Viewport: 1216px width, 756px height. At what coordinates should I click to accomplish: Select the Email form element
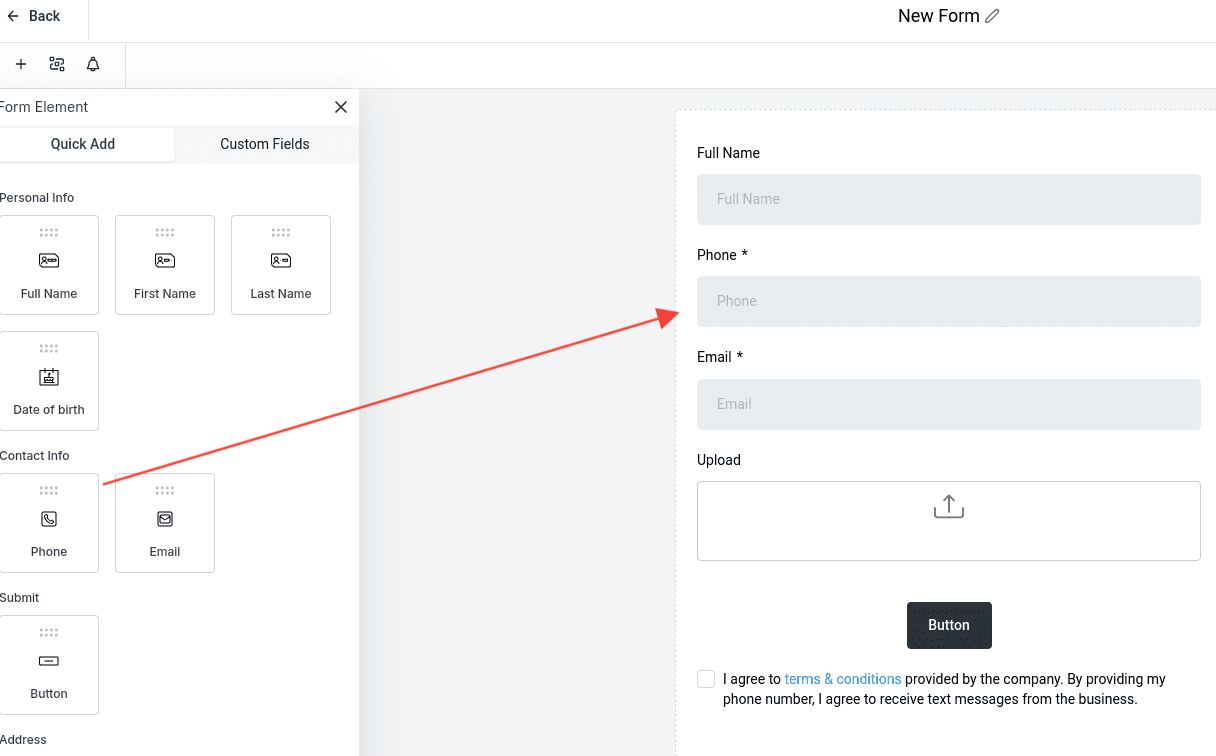tap(164, 522)
